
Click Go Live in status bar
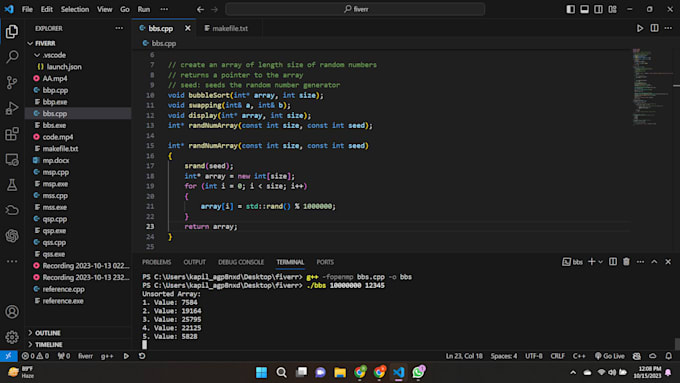(x=609, y=356)
